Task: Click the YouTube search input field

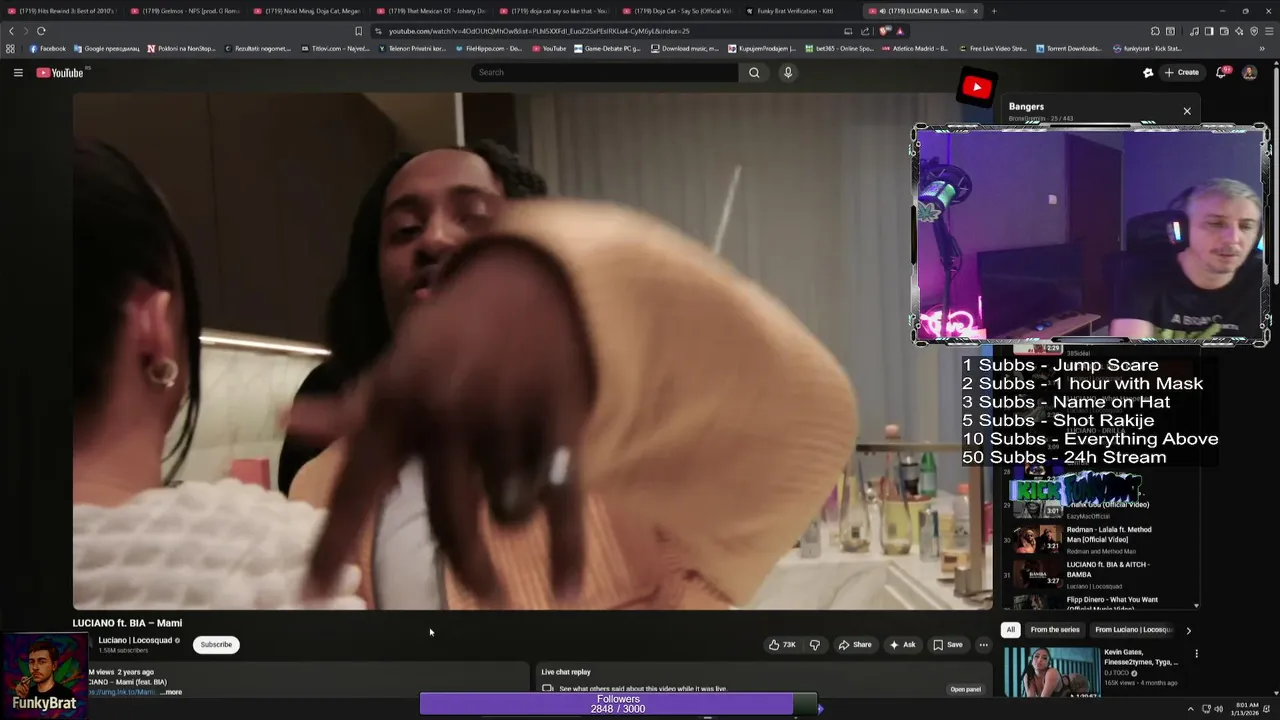Action: click(605, 72)
